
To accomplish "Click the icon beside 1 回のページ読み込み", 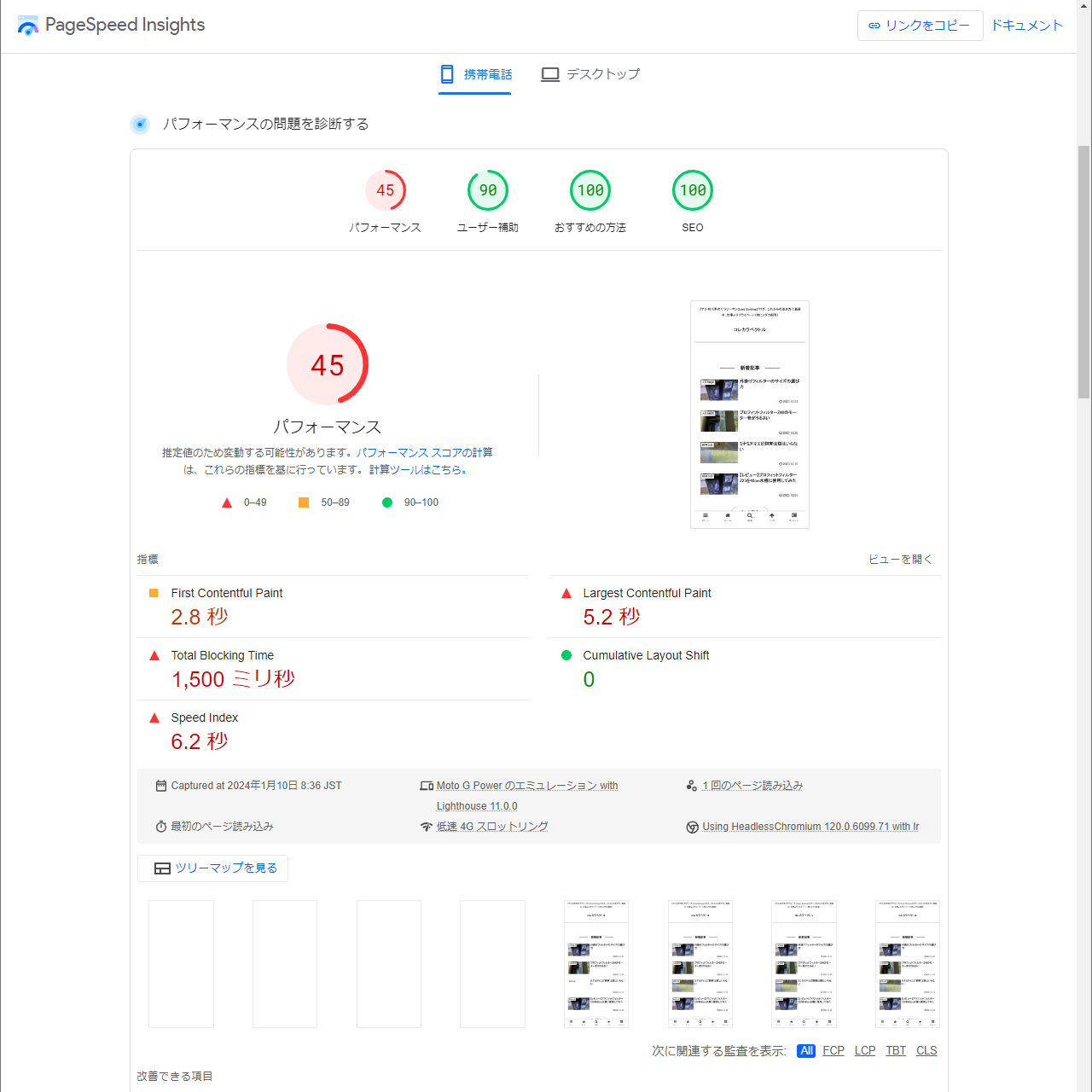I will 692,786.
